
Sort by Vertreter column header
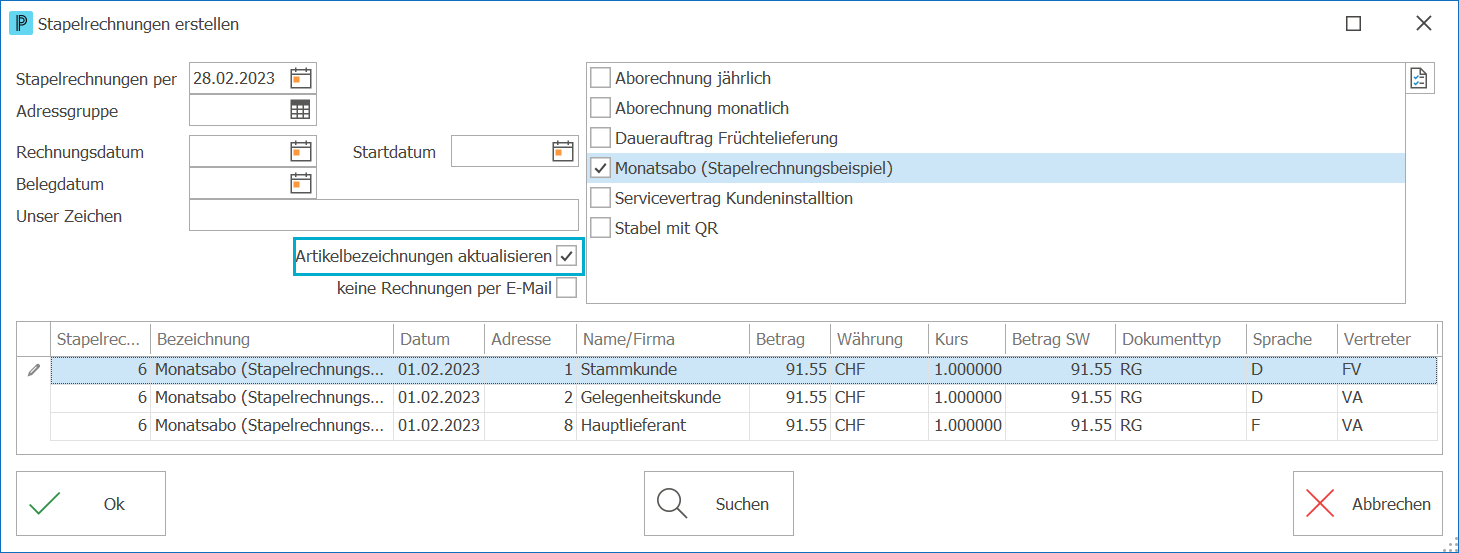coord(1387,339)
